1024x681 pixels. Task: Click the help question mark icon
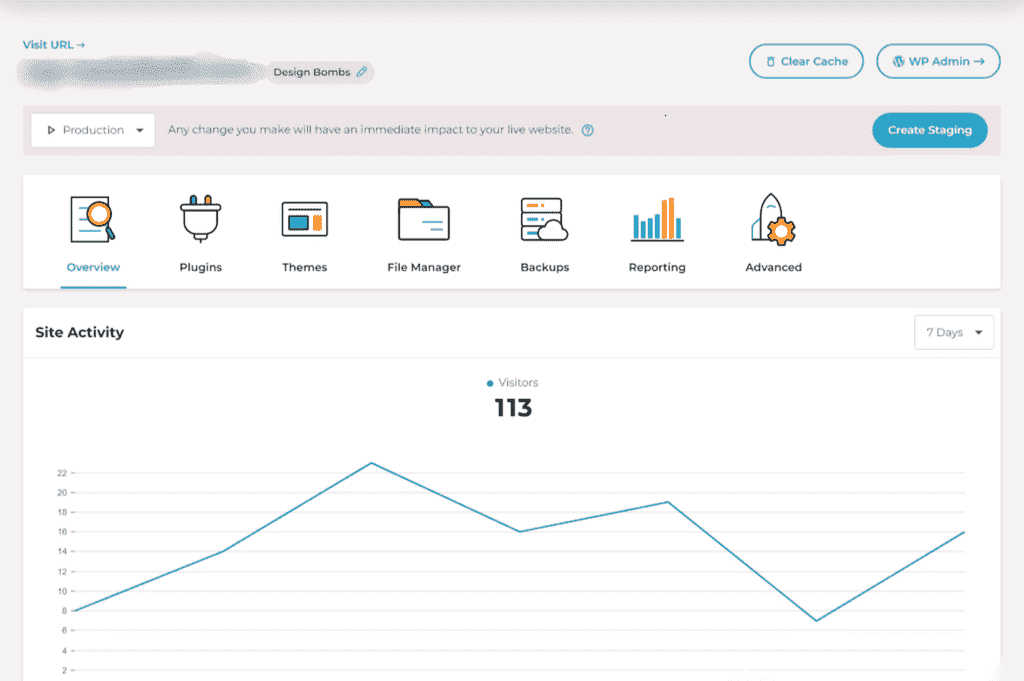(588, 130)
